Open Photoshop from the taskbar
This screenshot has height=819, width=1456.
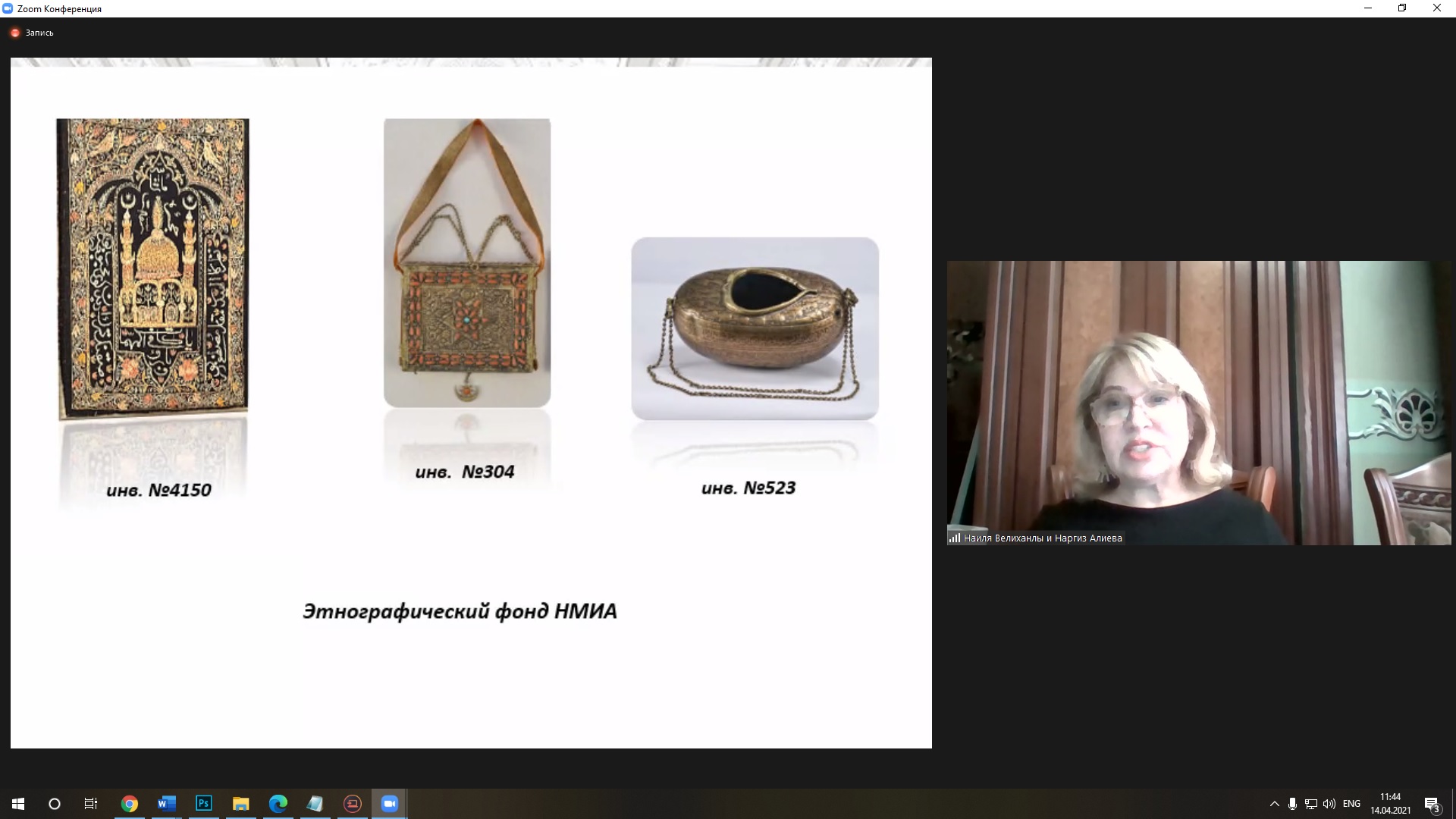pos(203,804)
